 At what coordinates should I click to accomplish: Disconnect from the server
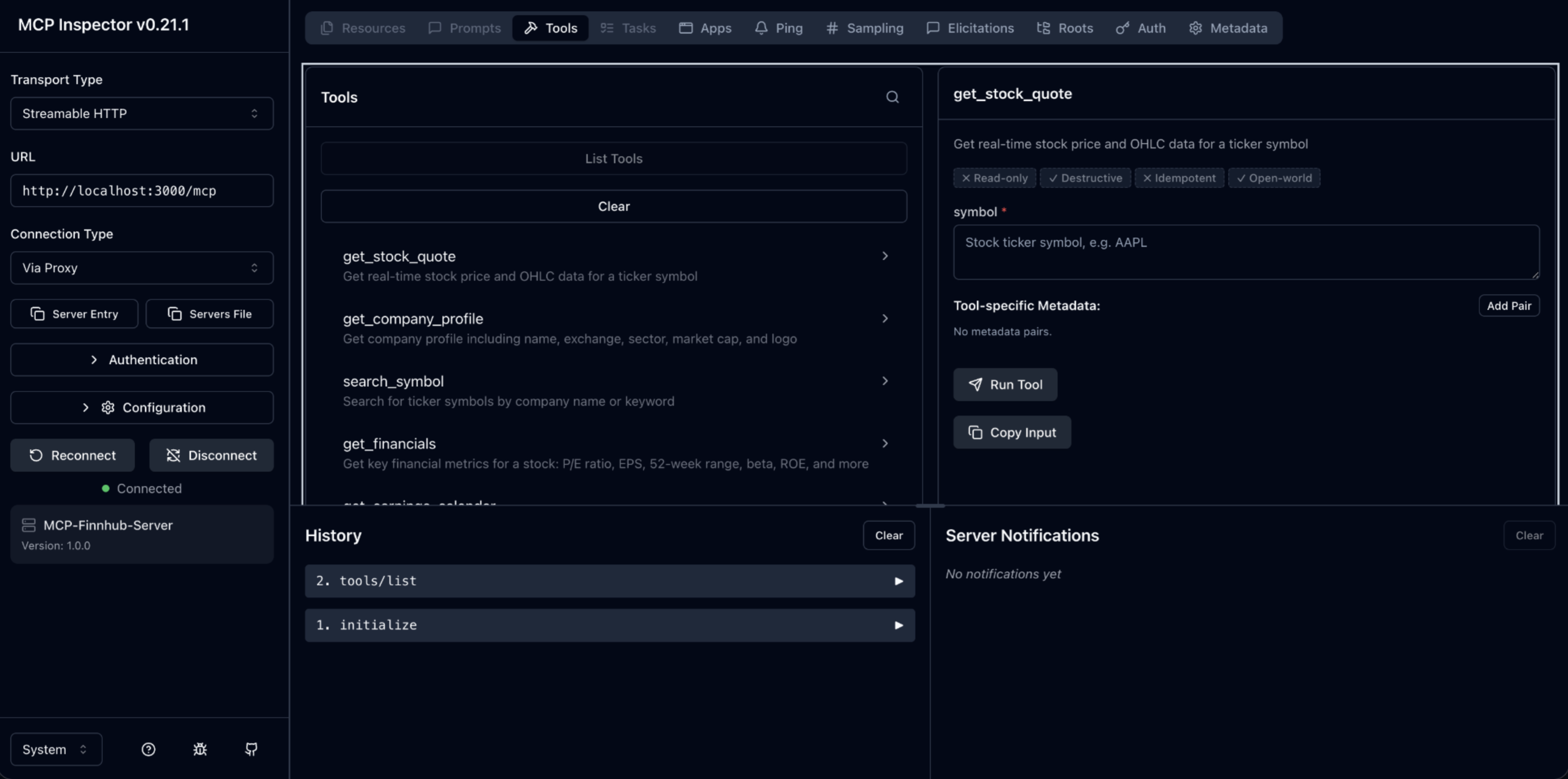[212, 455]
